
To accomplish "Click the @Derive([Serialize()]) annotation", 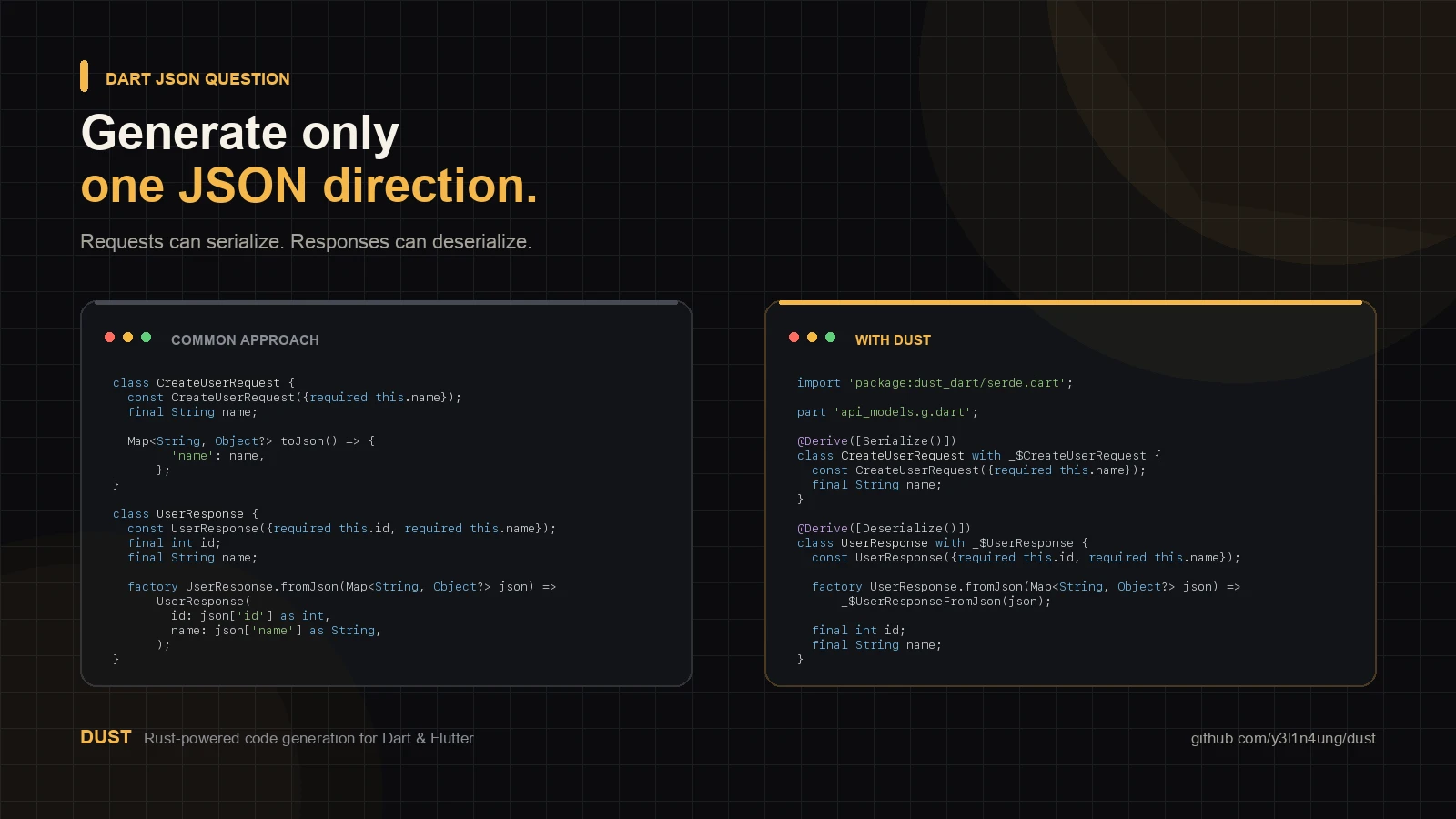I will [876, 441].
